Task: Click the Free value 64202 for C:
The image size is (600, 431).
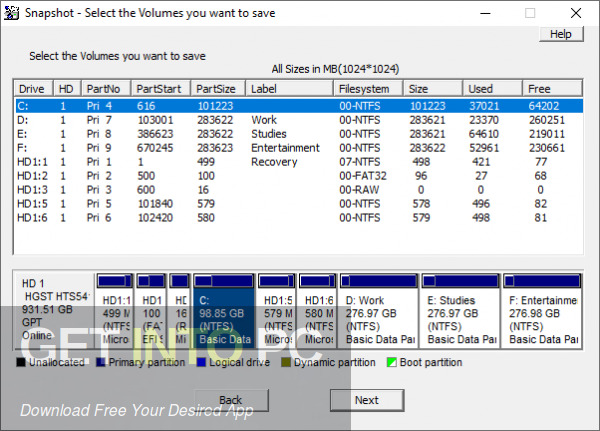Action: [x=544, y=106]
